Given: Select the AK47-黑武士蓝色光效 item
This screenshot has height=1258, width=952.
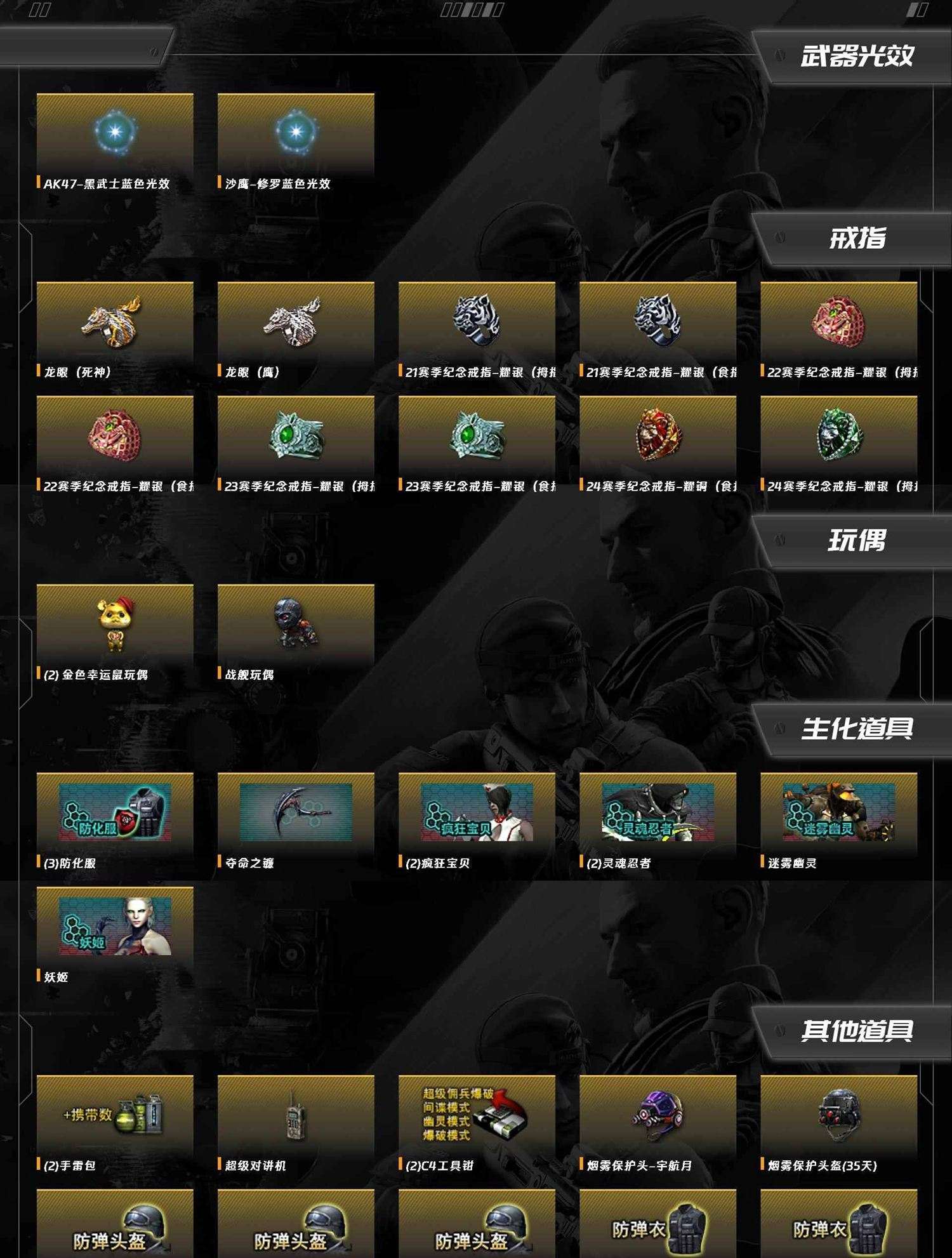Looking at the screenshot, I should (x=115, y=142).
